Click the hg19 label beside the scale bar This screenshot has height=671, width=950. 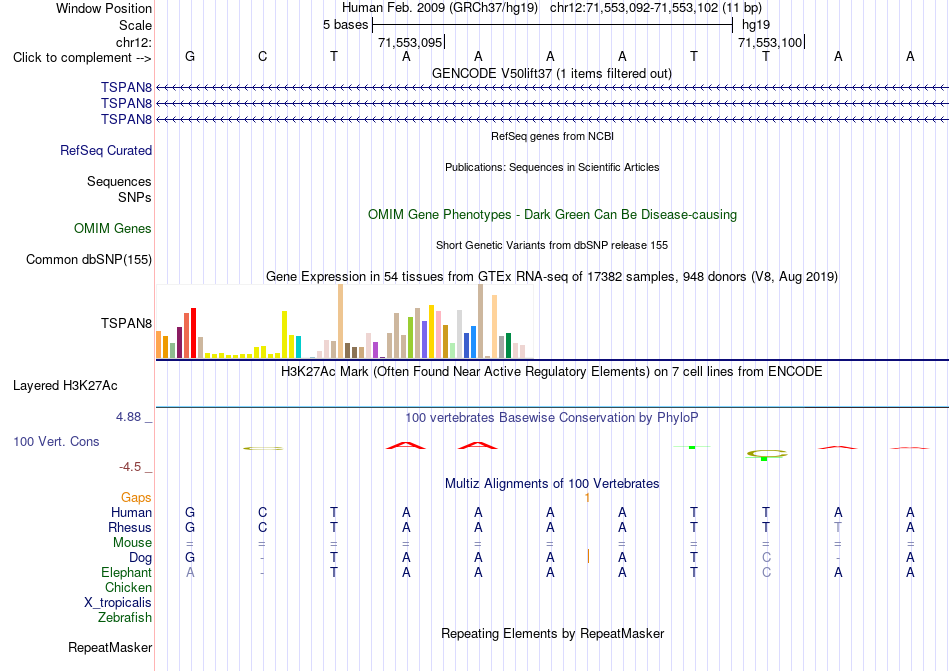tap(756, 25)
